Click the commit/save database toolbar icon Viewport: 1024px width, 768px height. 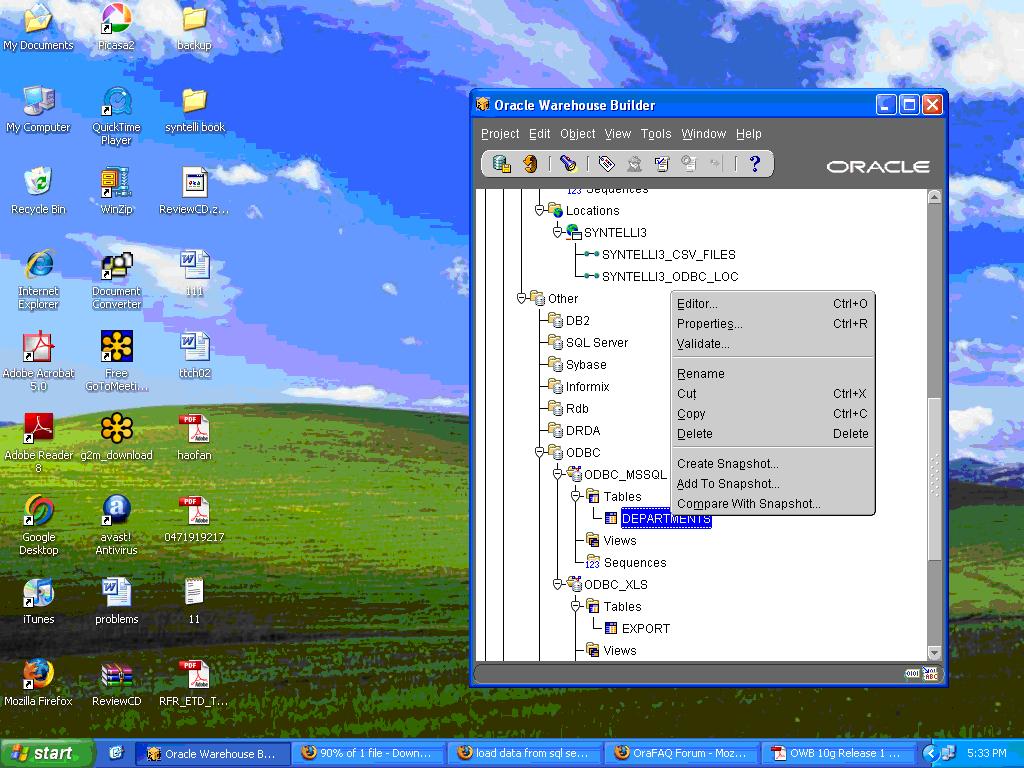(502, 164)
